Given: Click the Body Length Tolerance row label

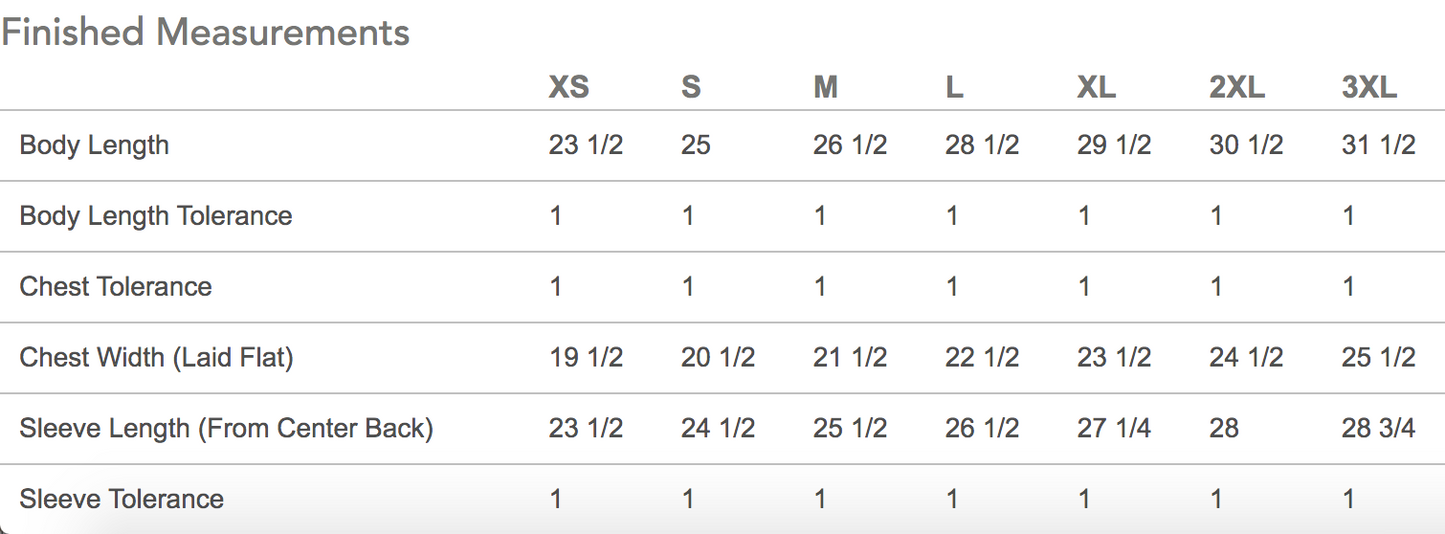Looking at the screenshot, I should click(x=156, y=216).
